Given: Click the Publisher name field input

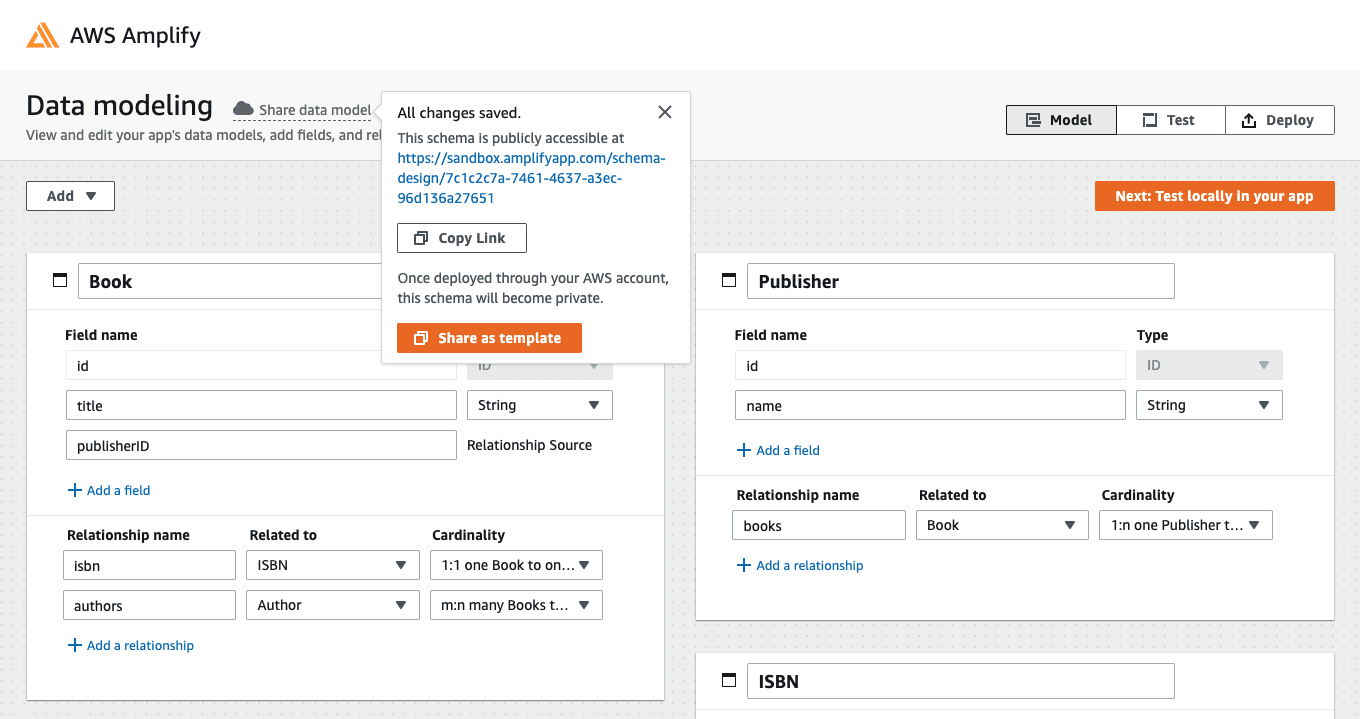Looking at the screenshot, I should click(930, 405).
